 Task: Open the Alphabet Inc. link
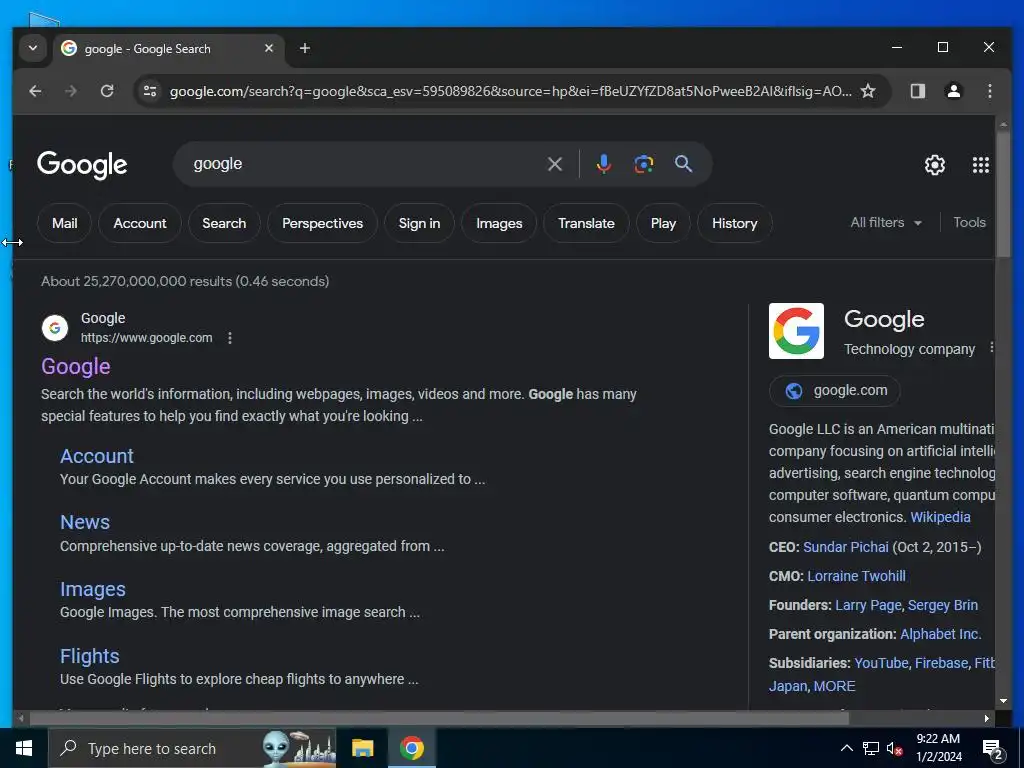click(x=940, y=634)
